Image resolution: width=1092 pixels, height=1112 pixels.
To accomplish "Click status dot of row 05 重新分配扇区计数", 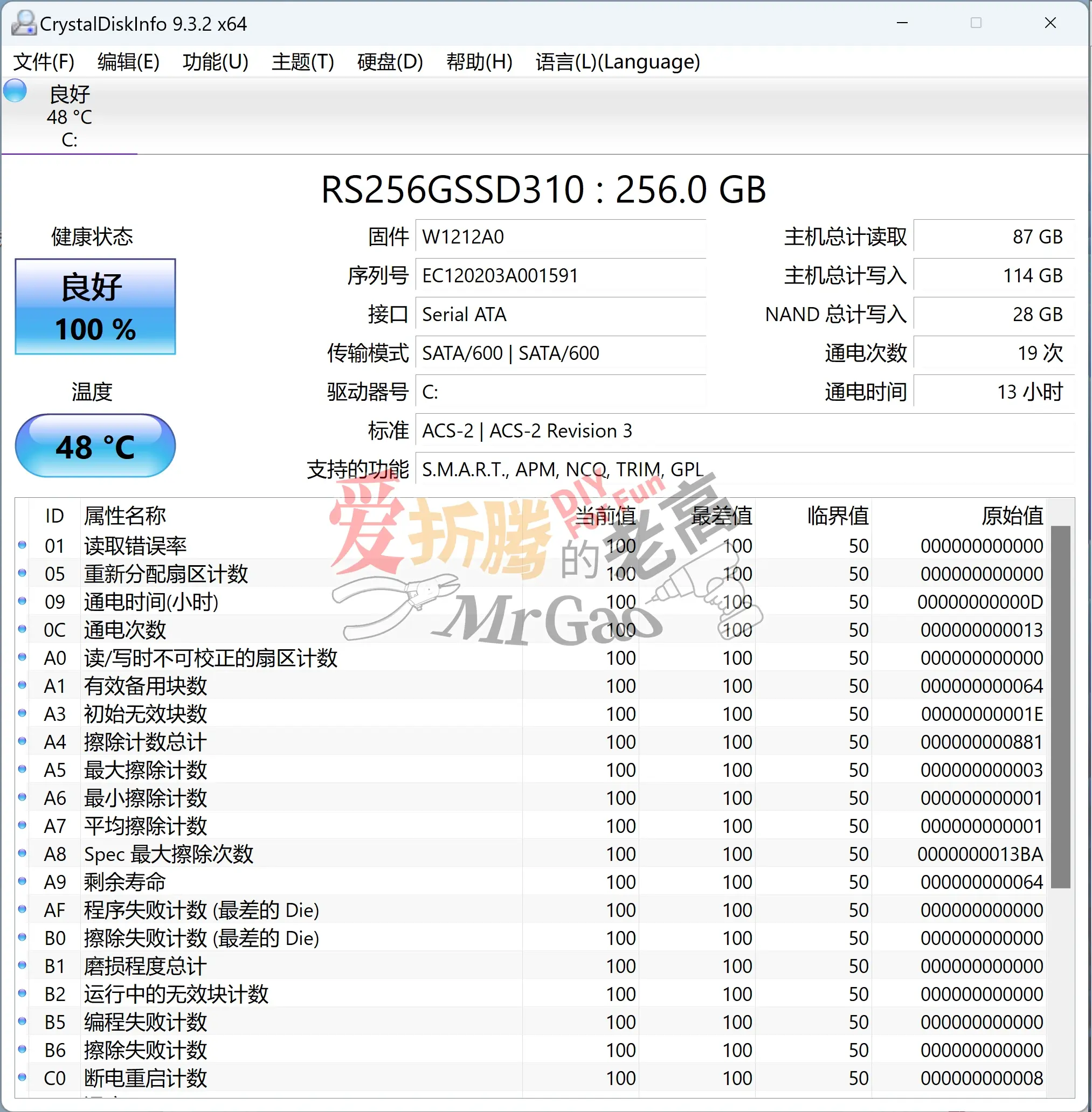I will coord(22,573).
